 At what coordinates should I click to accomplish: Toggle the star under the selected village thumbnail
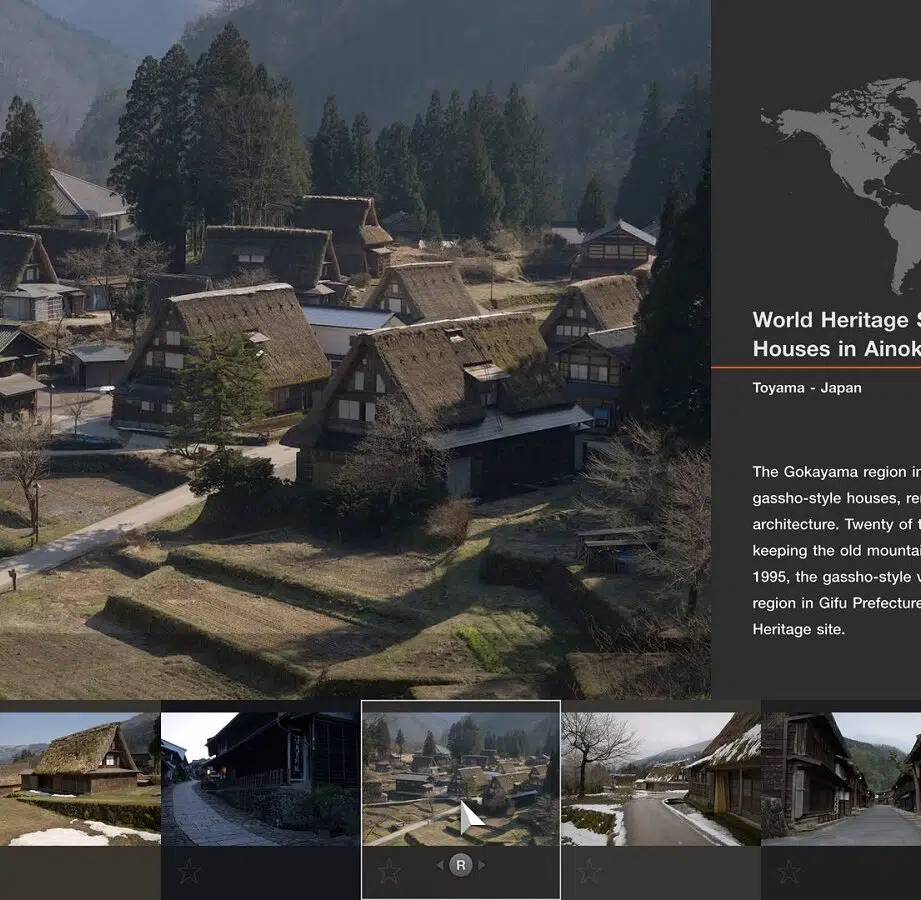pyautogui.click(x=389, y=871)
